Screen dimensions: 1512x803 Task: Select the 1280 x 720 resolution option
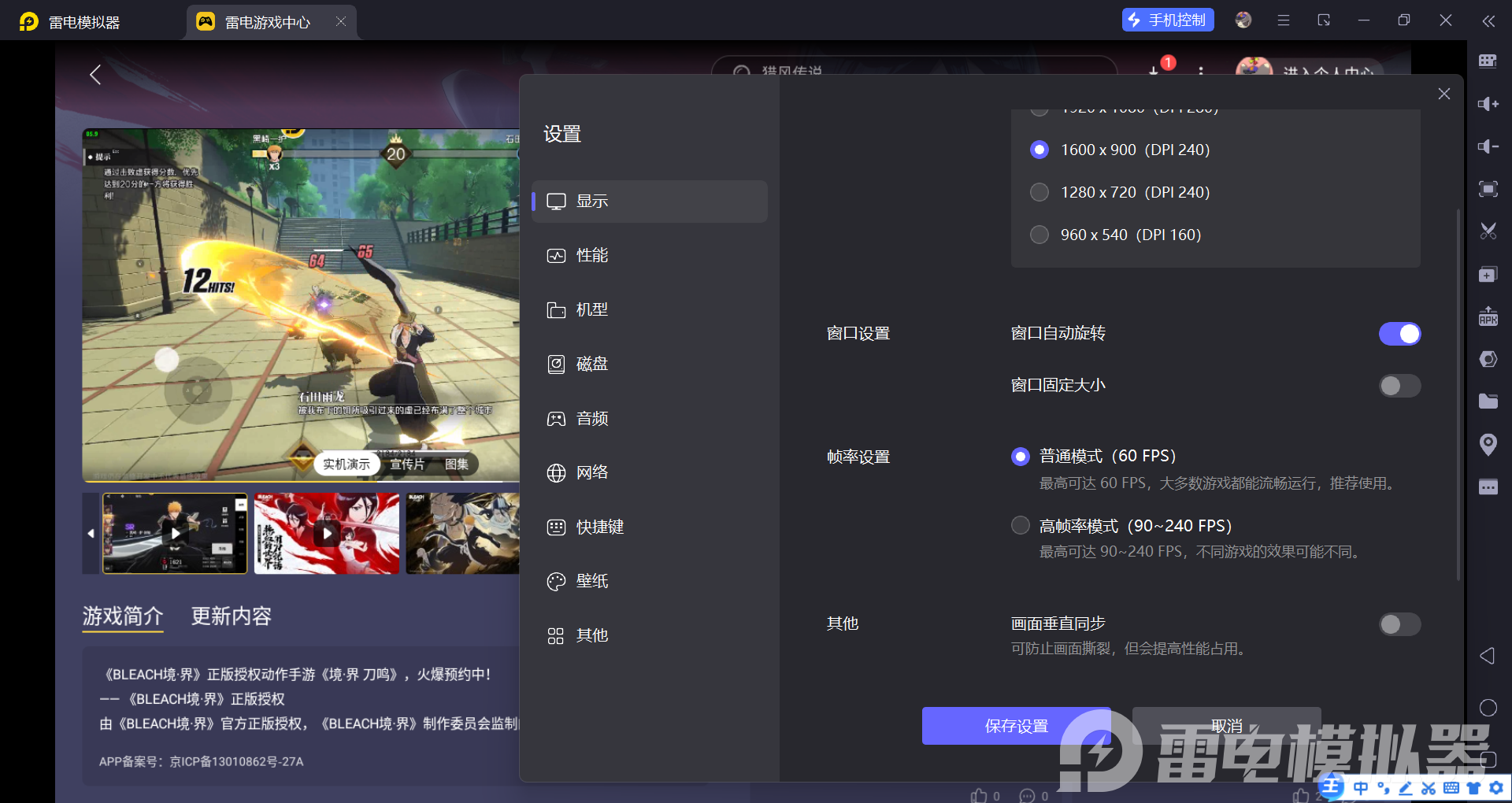pos(1039,192)
